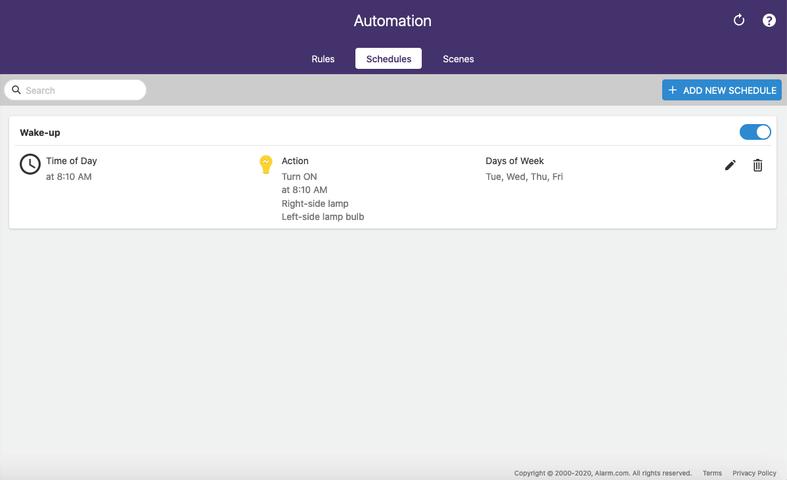Click the plus icon on Add New Schedule

click(x=673, y=90)
